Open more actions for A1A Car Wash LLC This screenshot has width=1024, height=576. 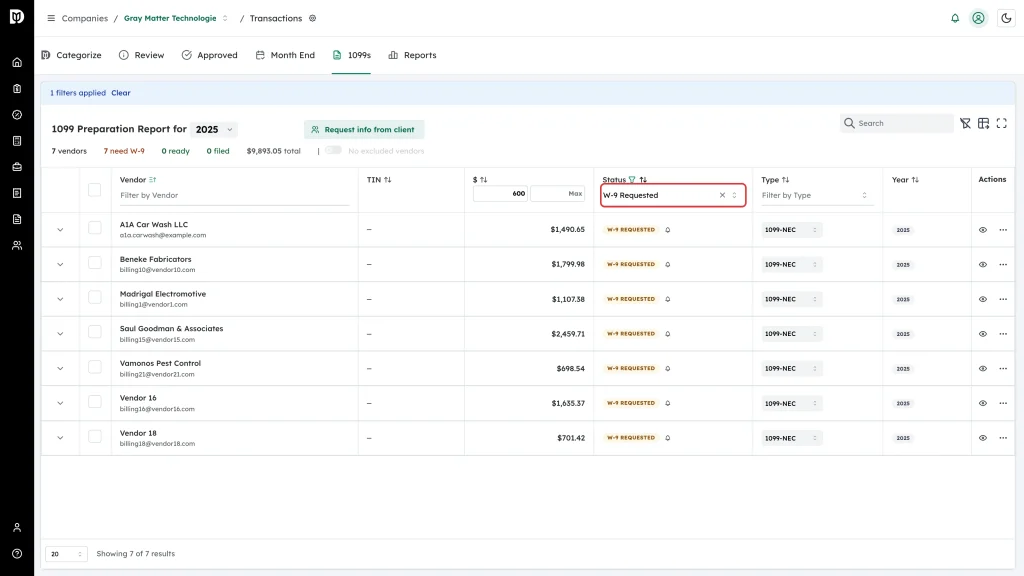click(x=1003, y=230)
